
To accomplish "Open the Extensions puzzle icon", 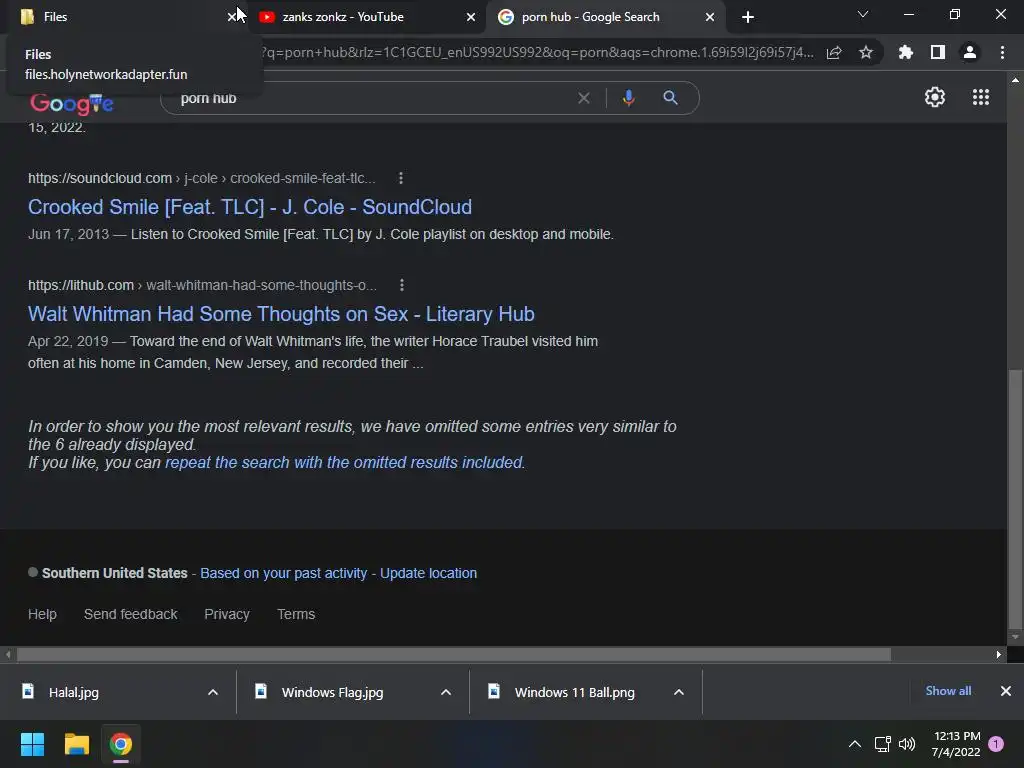I will coord(906,52).
